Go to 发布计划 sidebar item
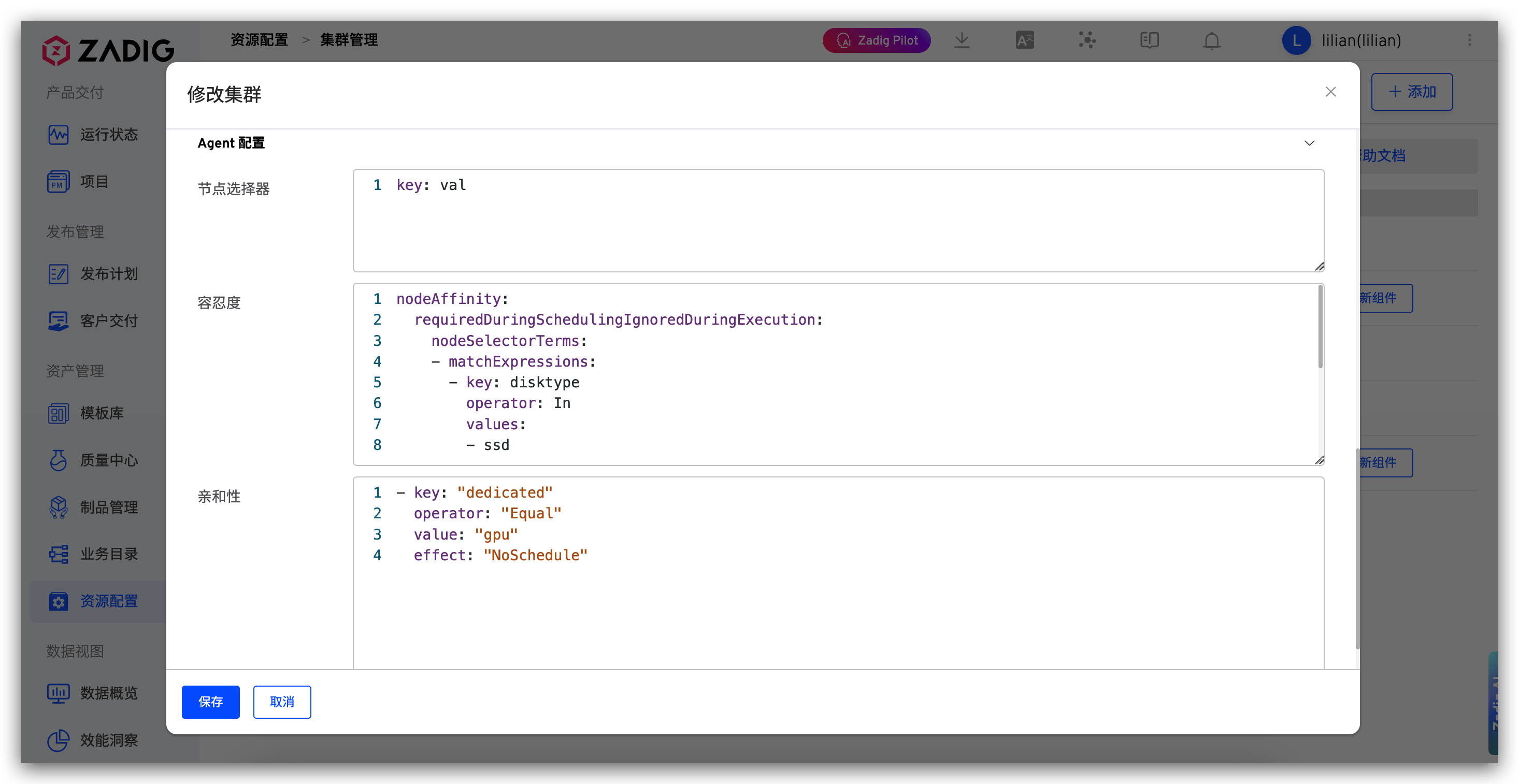Image resolution: width=1519 pixels, height=784 pixels. click(108, 273)
